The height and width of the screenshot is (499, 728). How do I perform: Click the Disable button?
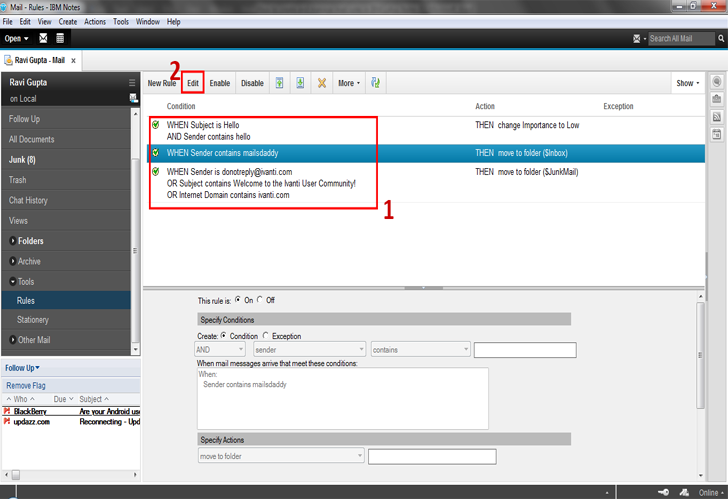[252, 83]
